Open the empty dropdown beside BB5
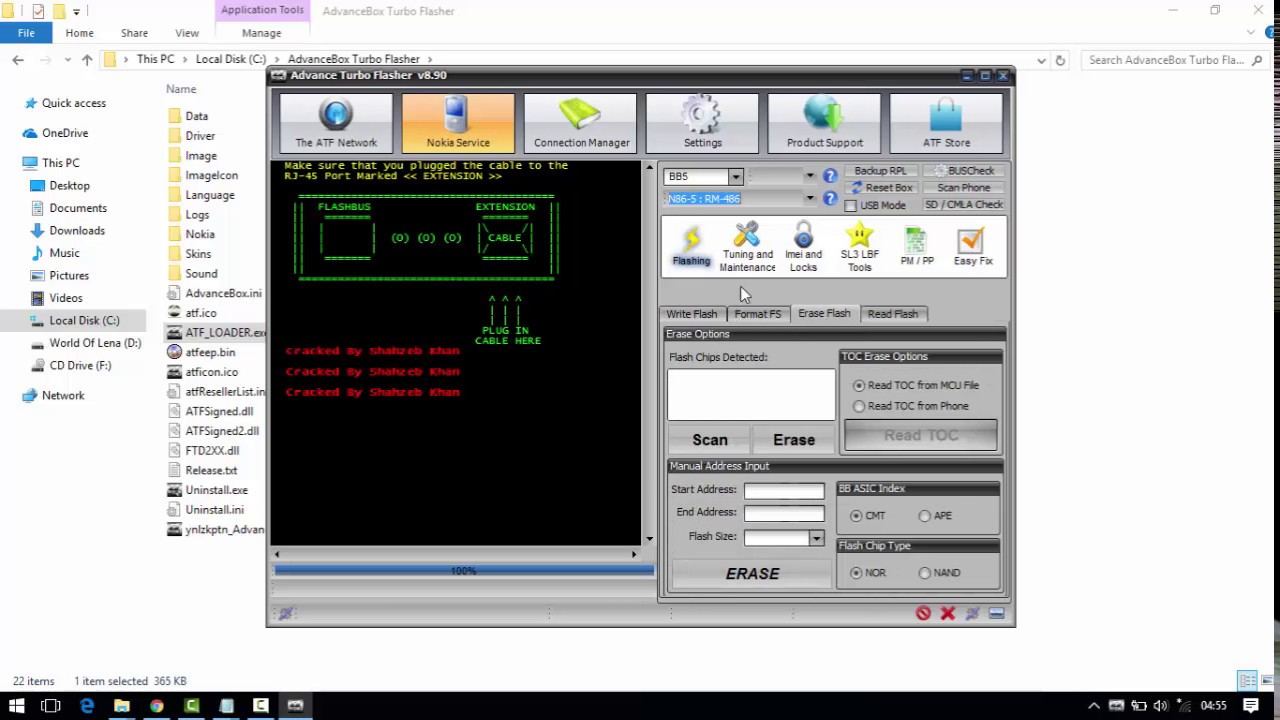 click(x=810, y=177)
